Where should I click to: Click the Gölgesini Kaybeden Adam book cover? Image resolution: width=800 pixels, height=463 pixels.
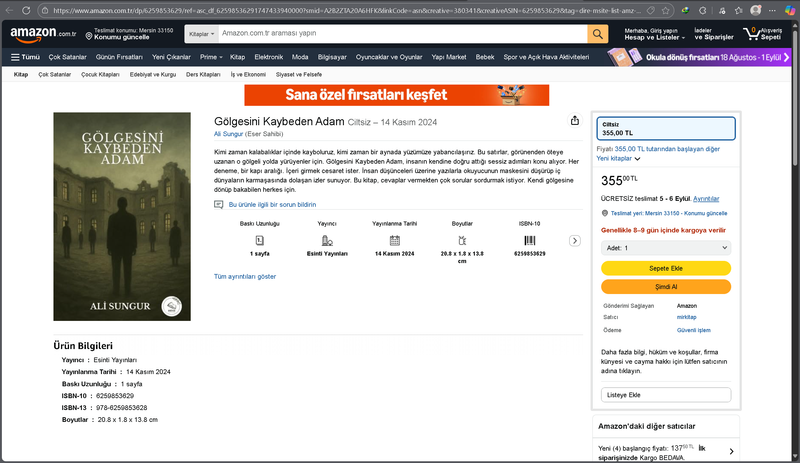point(122,216)
